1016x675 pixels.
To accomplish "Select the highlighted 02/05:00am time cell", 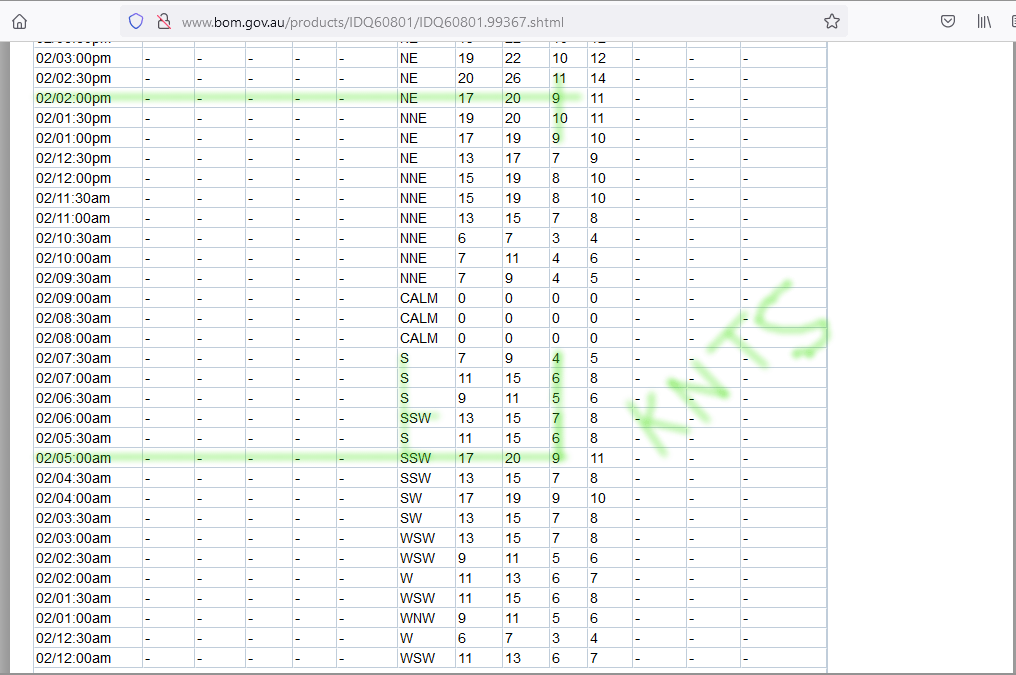I will pos(74,458).
